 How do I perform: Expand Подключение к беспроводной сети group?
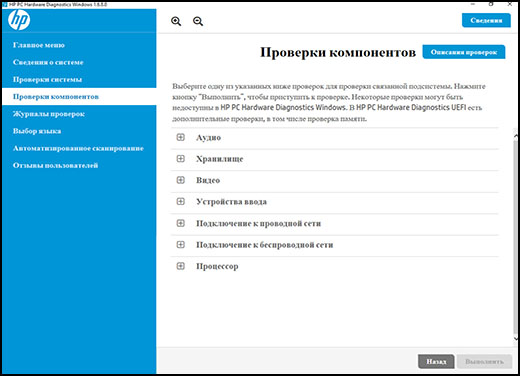tap(180, 245)
